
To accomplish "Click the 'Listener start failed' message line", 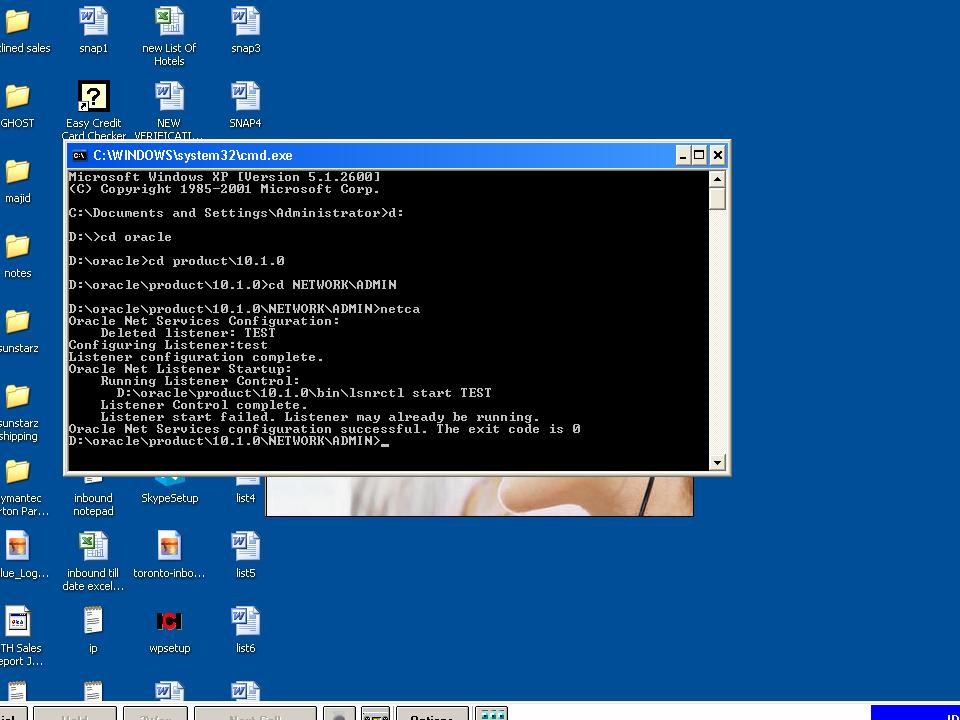I will pos(320,417).
